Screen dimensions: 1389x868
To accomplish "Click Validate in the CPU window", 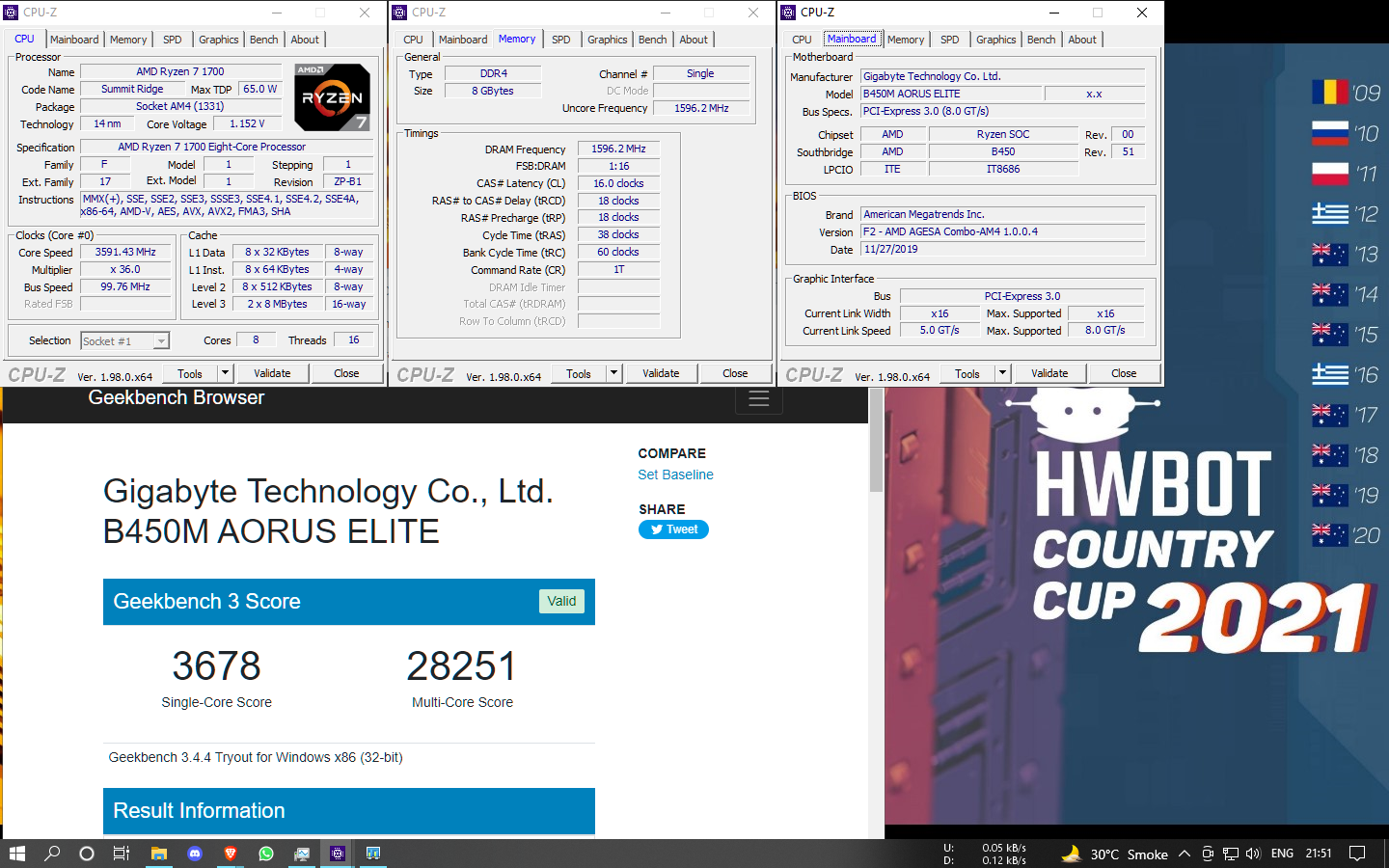I will [272, 373].
